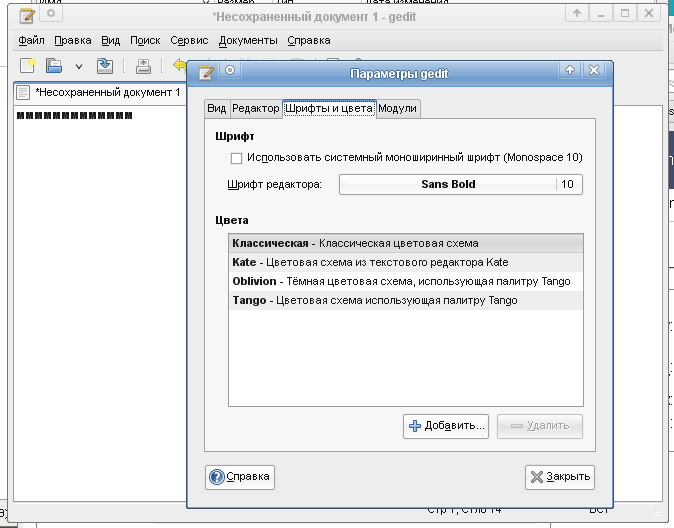Click the Save document toolbar icon

pyautogui.click(x=104, y=66)
